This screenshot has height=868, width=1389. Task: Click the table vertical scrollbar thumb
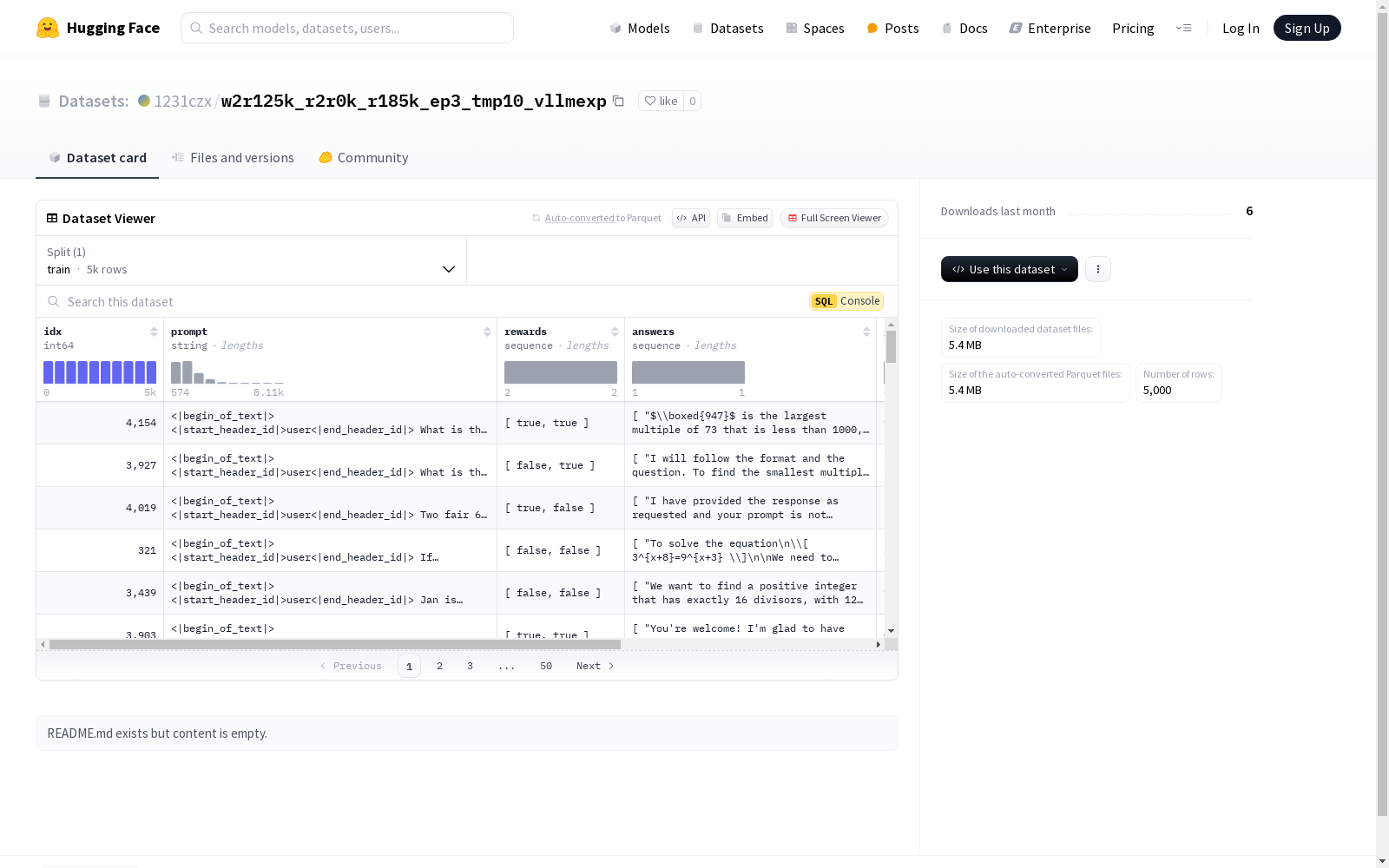pyautogui.click(x=891, y=346)
